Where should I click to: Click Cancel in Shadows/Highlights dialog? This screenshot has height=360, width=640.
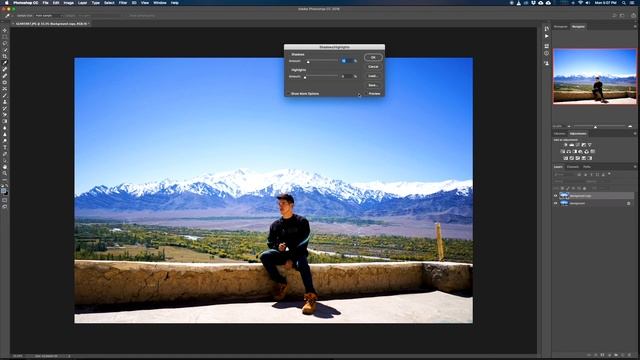(x=373, y=67)
